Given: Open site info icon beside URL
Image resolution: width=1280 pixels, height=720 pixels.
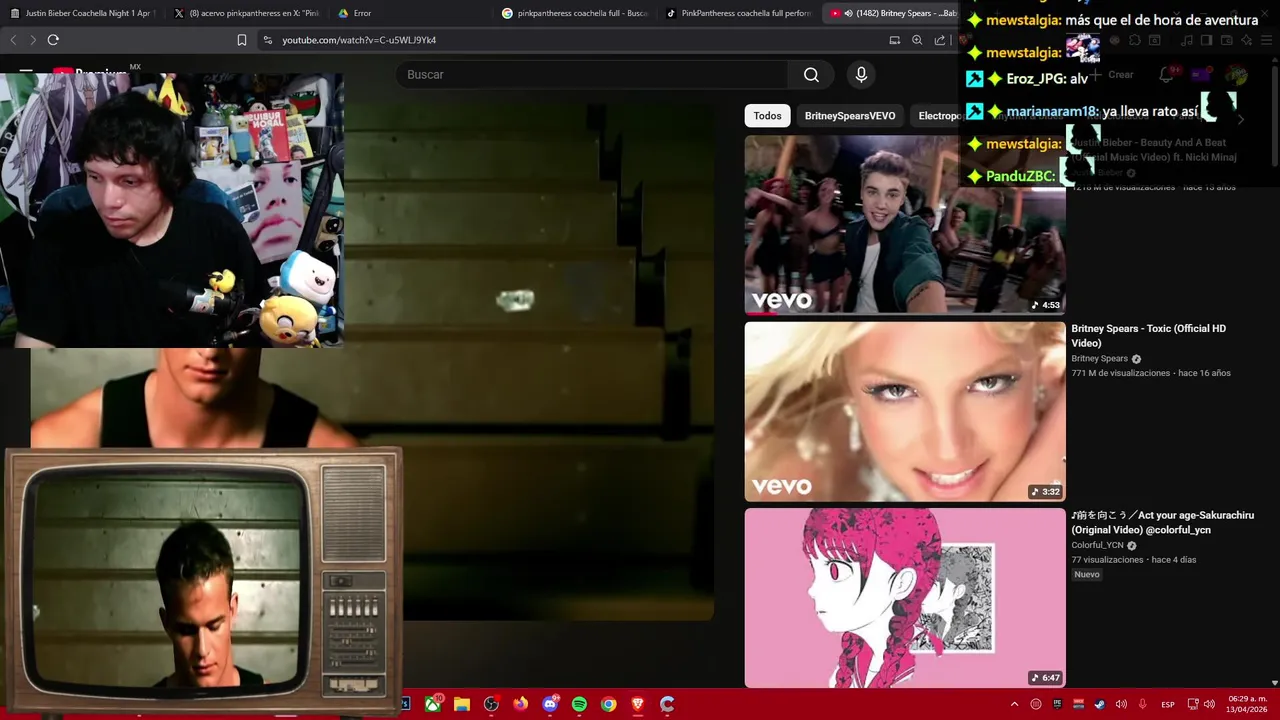Looking at the screenshot, I should click(x=267, y=40).
